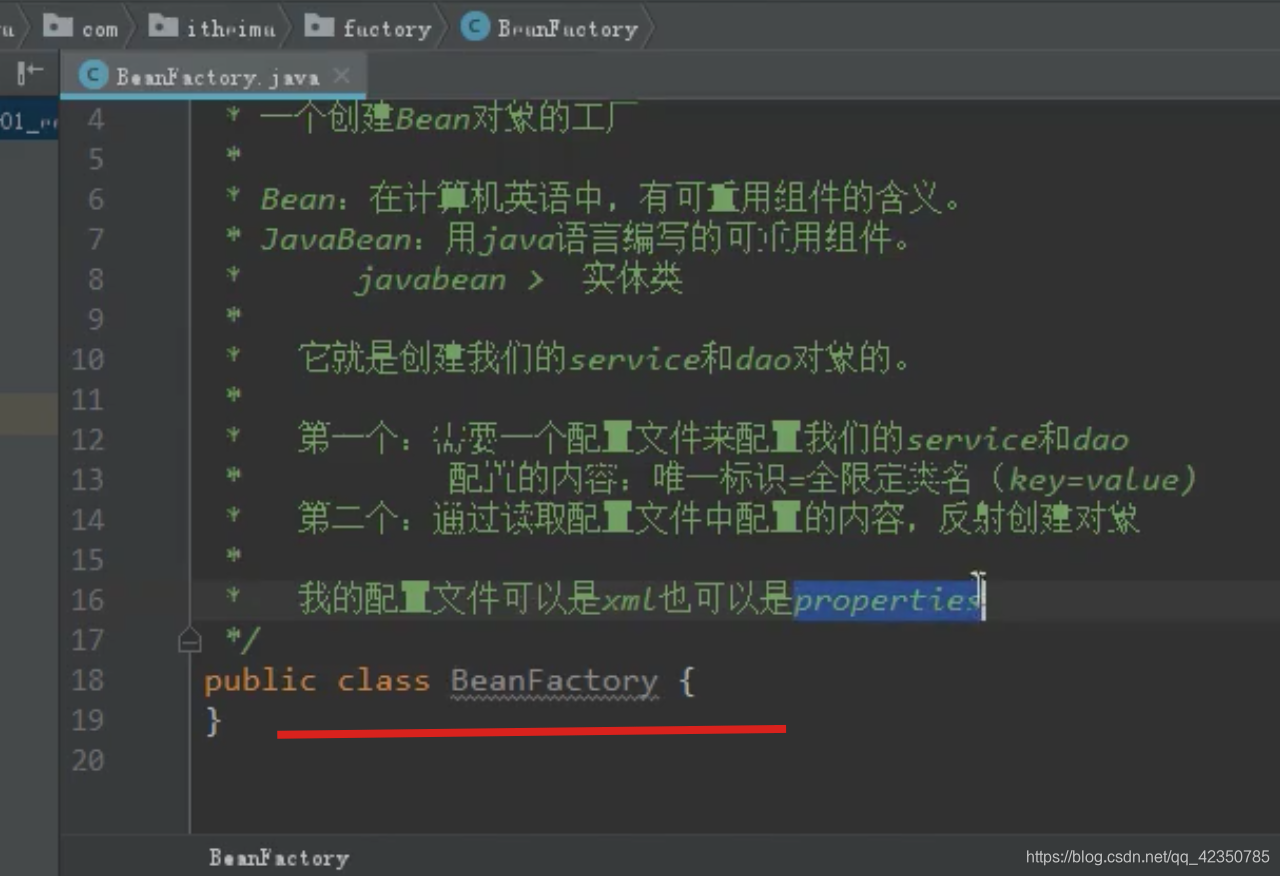Click line number 20 in gutter
1280x876 pixels.
click(87, 761)
